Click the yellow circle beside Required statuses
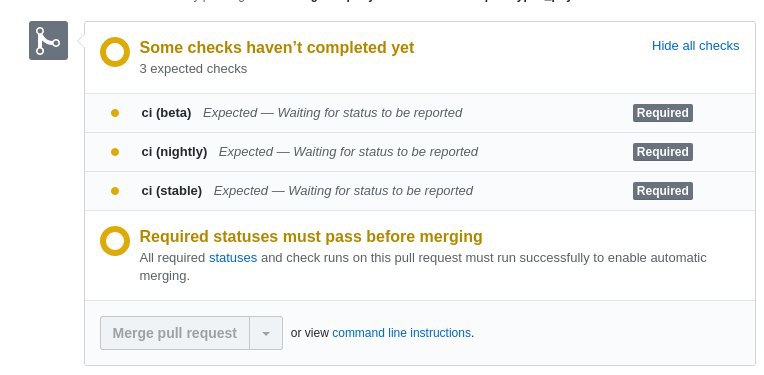The image size is (764, 375). [x=115, y=241]
